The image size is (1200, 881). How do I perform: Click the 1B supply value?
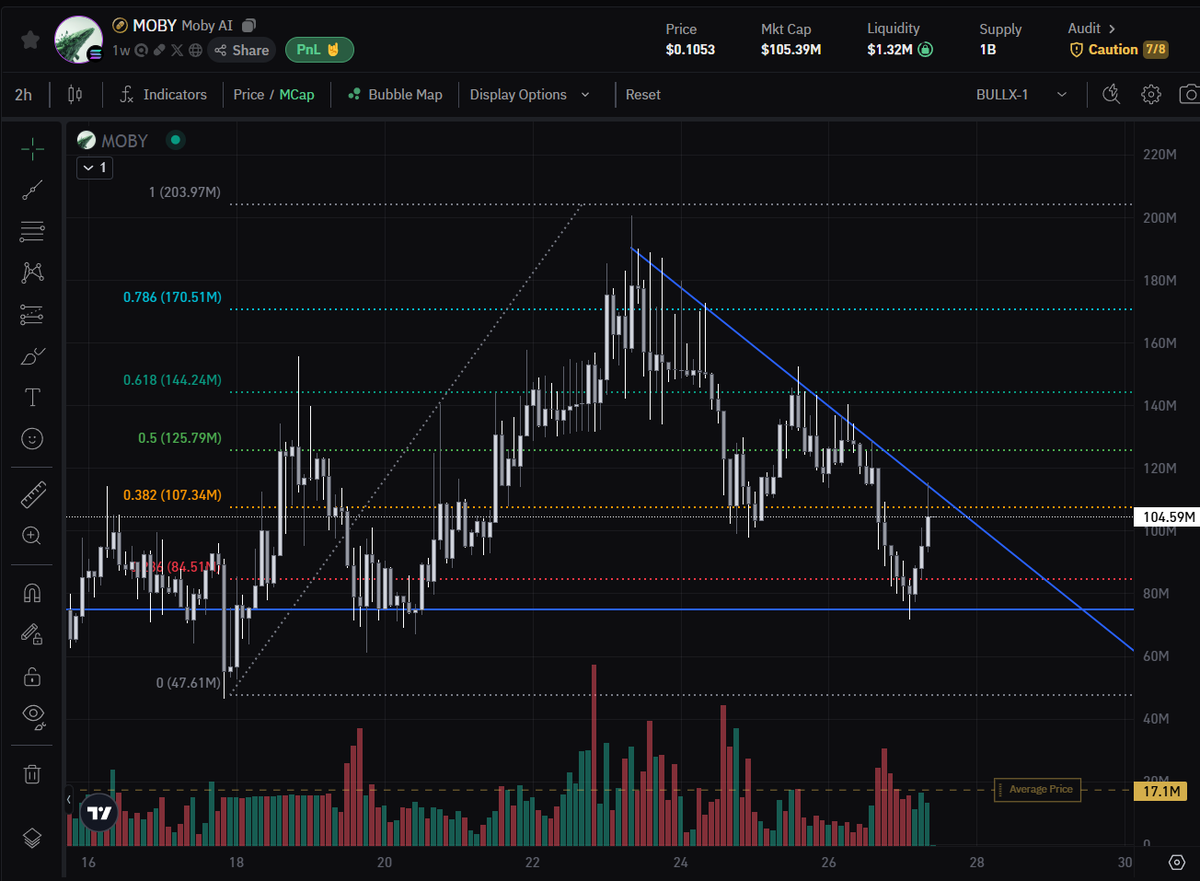click(x=987, y=49)
